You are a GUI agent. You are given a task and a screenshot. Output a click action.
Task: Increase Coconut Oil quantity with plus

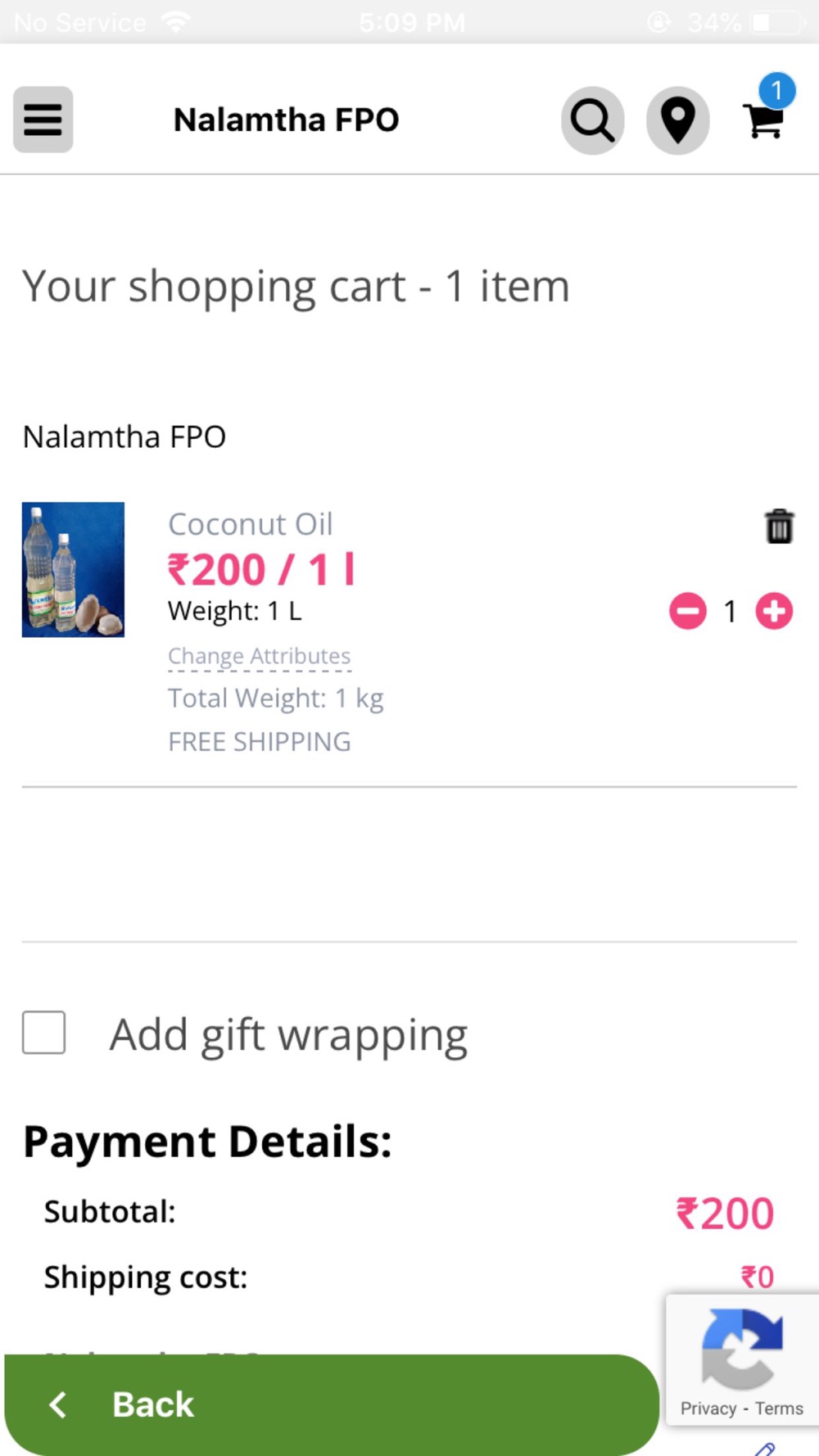pyautogui.click(x=774, y=611)
